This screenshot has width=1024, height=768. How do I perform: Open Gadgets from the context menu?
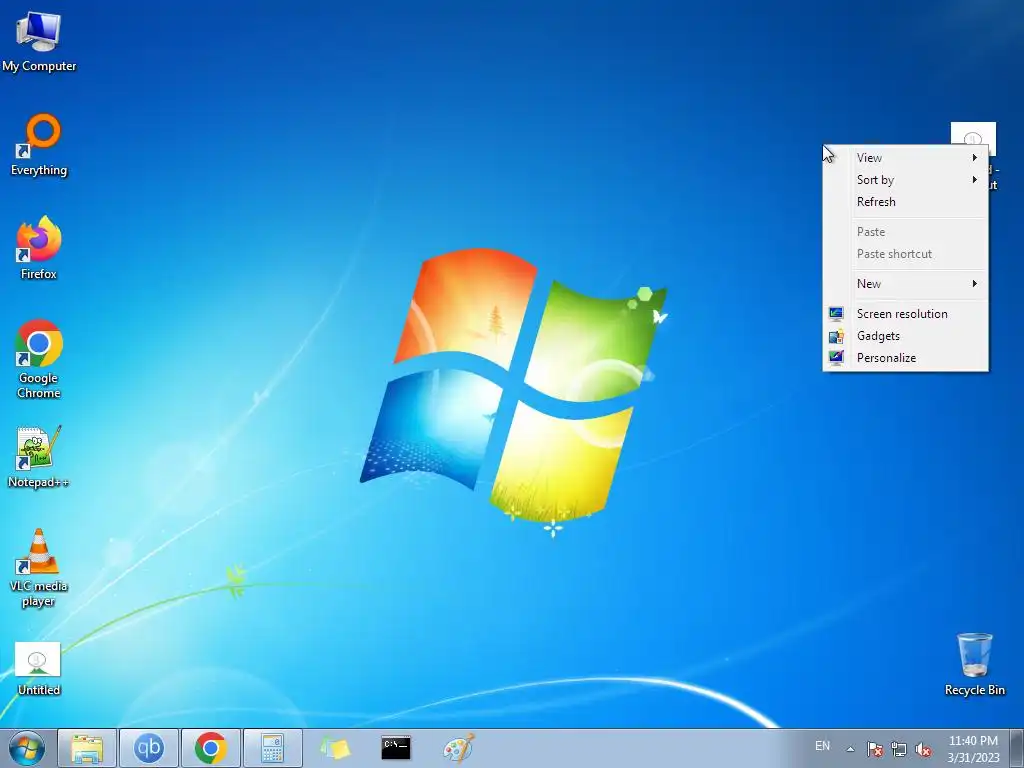tap(906, 336)
